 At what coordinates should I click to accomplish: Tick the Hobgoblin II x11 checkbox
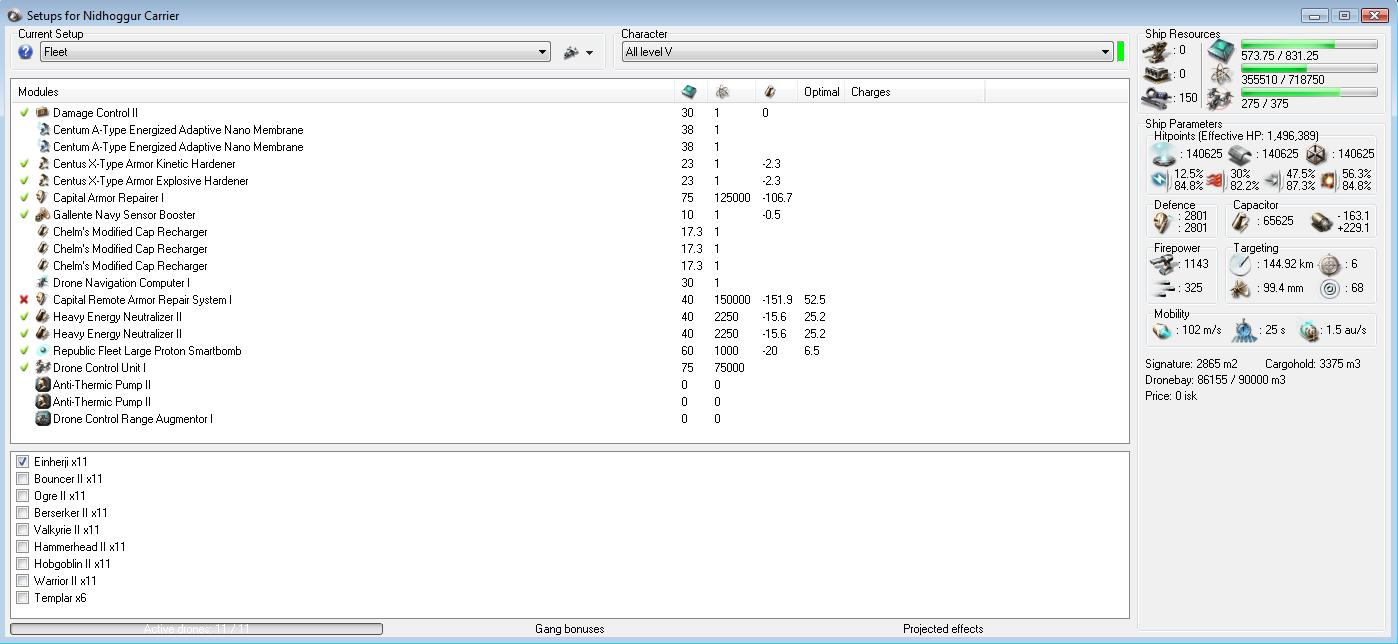[23, 564]
